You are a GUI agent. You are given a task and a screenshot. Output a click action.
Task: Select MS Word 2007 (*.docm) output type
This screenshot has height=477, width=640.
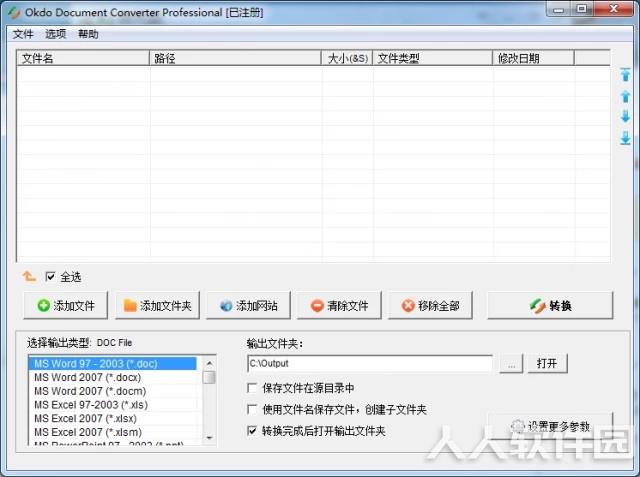(112, 391)
